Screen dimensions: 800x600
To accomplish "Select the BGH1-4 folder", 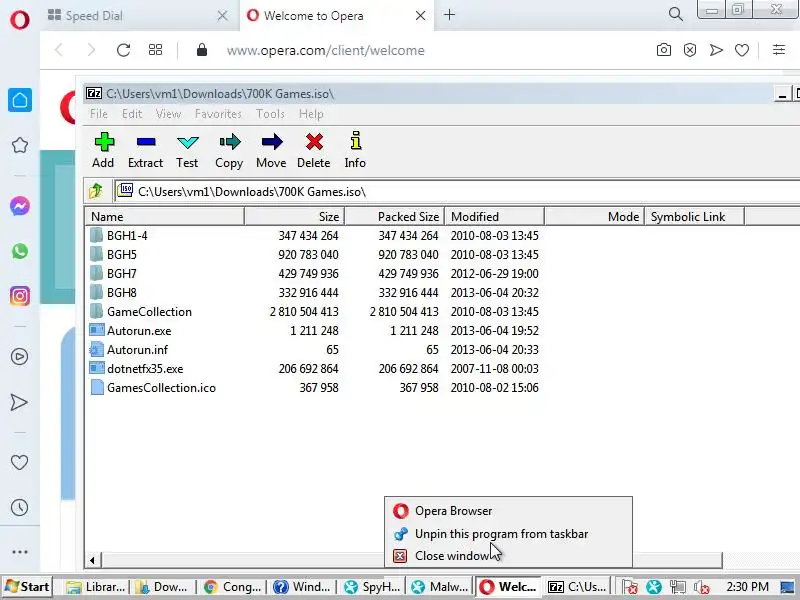I will tap(127, 236).
